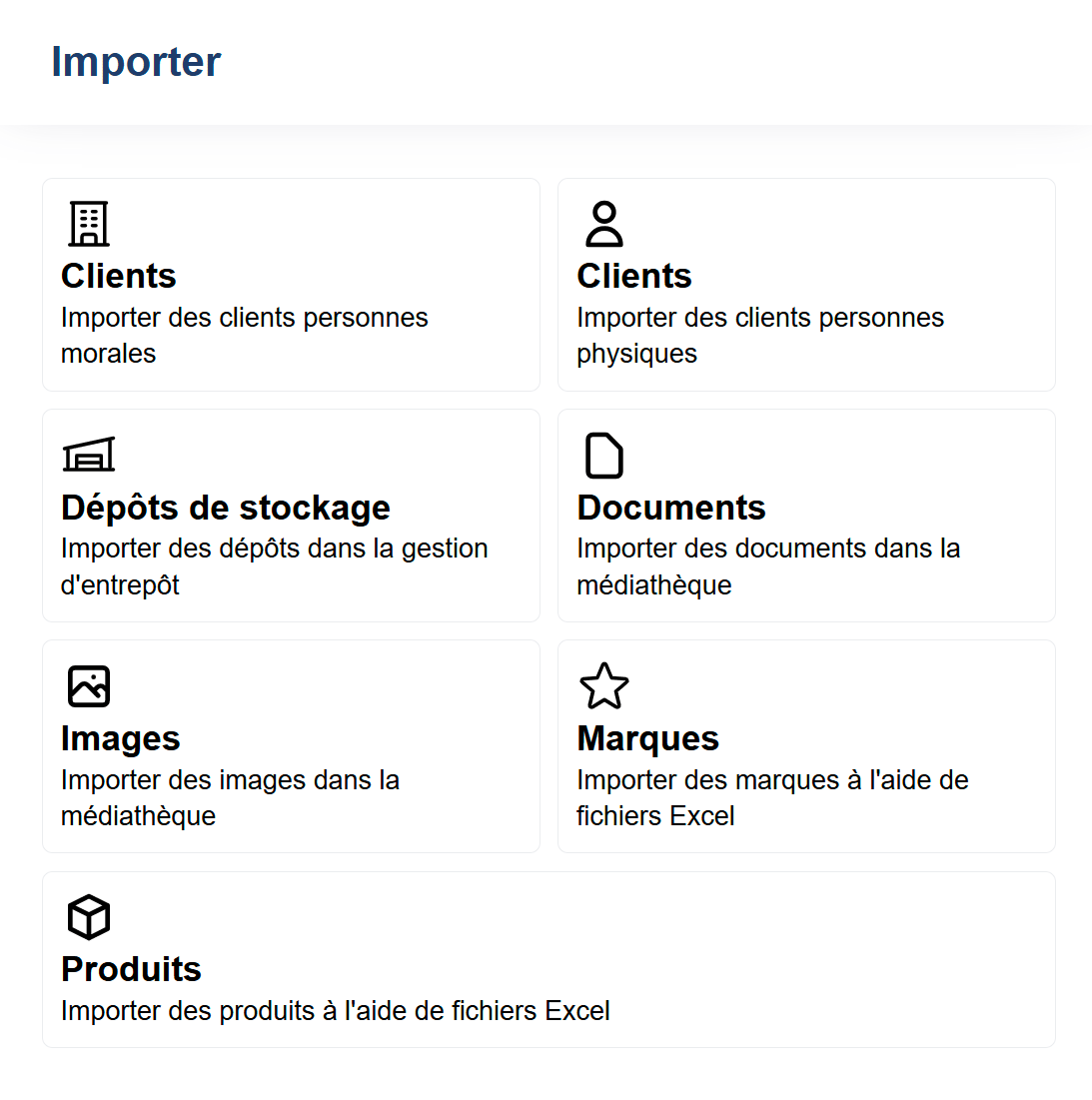Open the Produits import heading
This screenshot has height=1100, width=1092.
pos(131,969)
